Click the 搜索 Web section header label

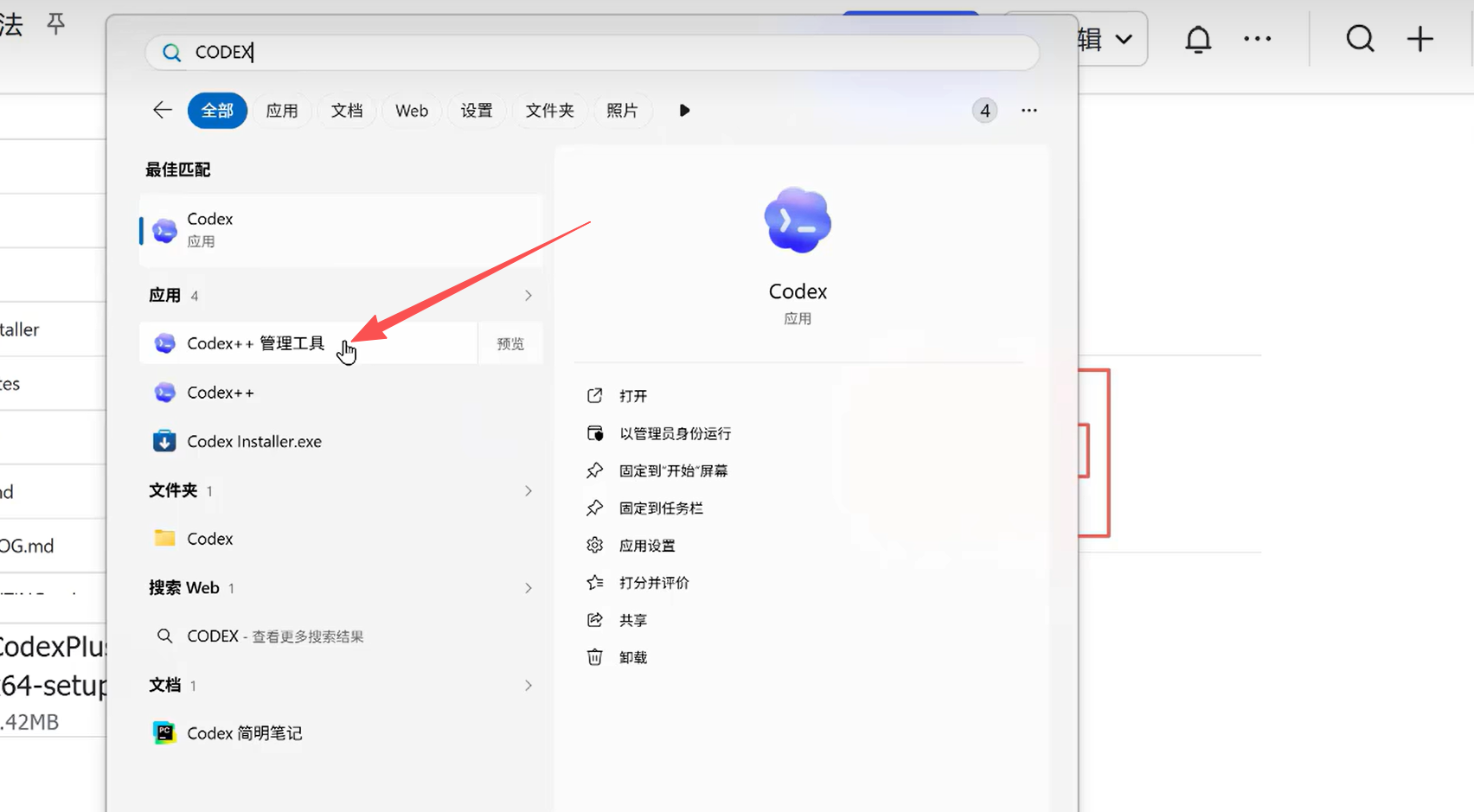coord(183,588)
